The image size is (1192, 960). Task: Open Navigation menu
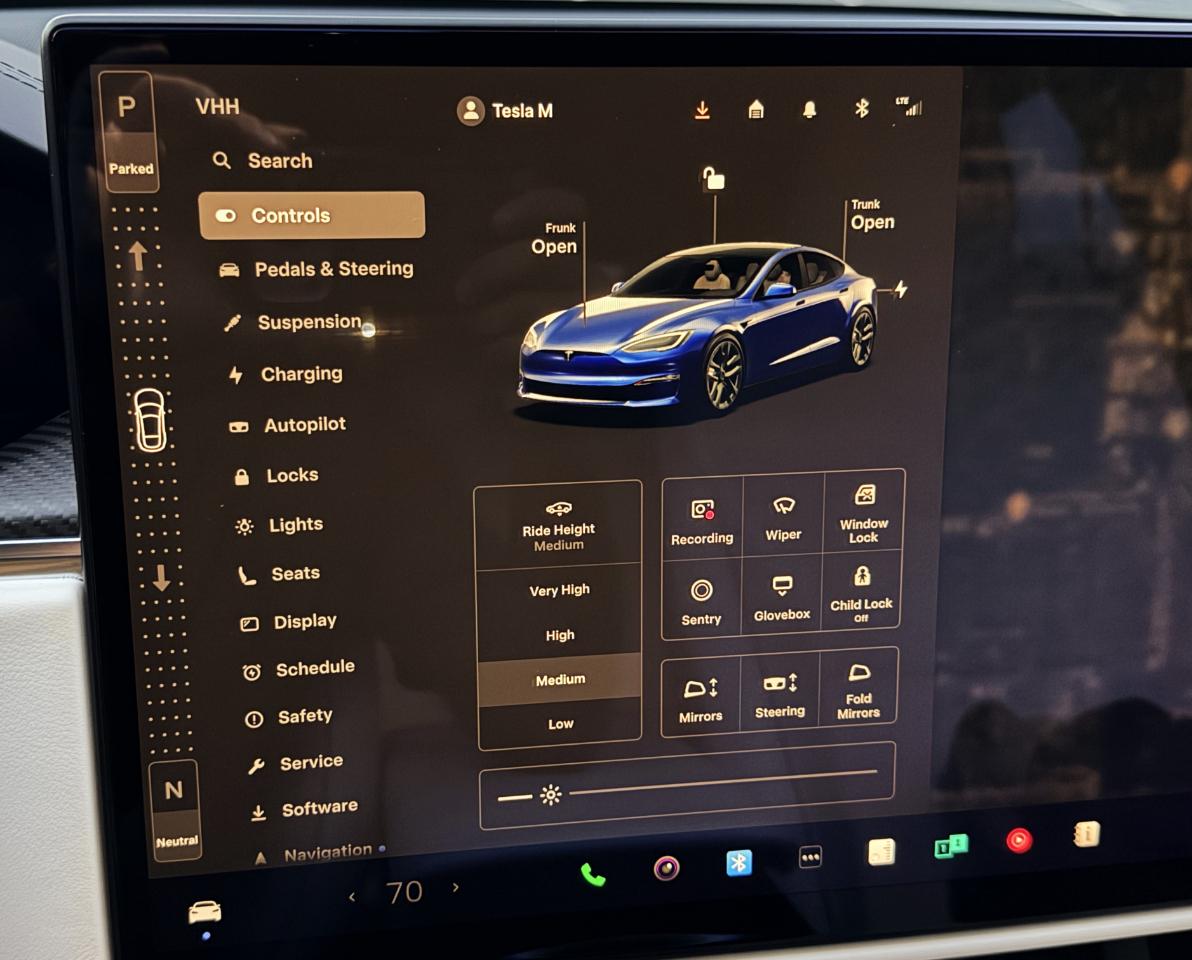point(314,853)
